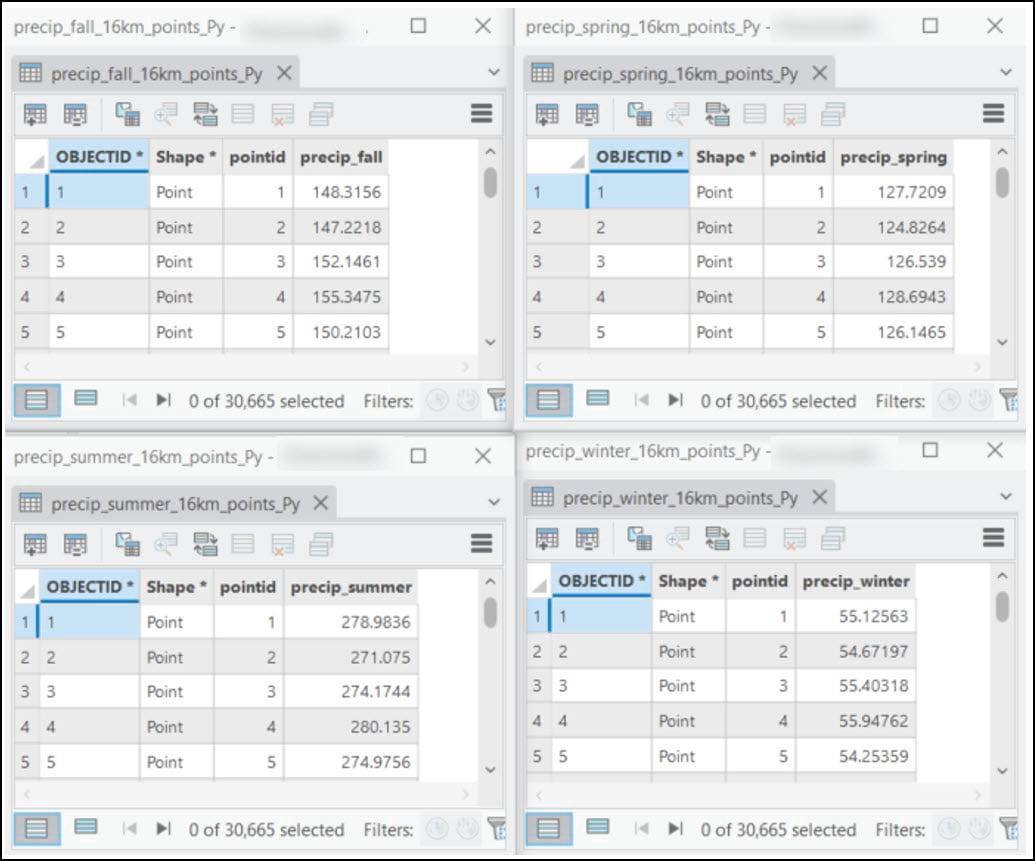1035x861 pixels.
Task: Select cell value 128.6943
Action: click(x=893, y=297)
